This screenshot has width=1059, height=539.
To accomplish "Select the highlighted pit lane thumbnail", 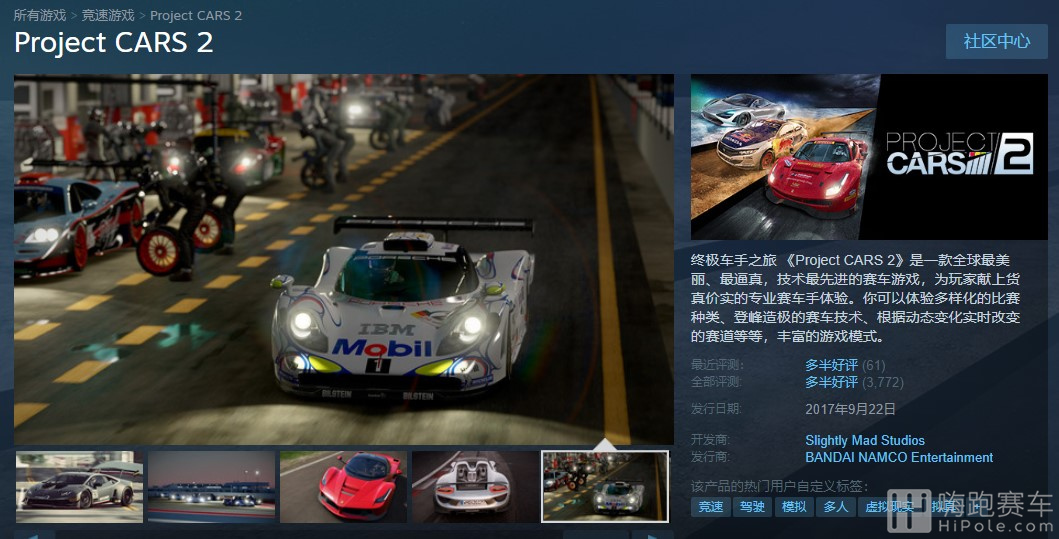I will pos(605,487).
